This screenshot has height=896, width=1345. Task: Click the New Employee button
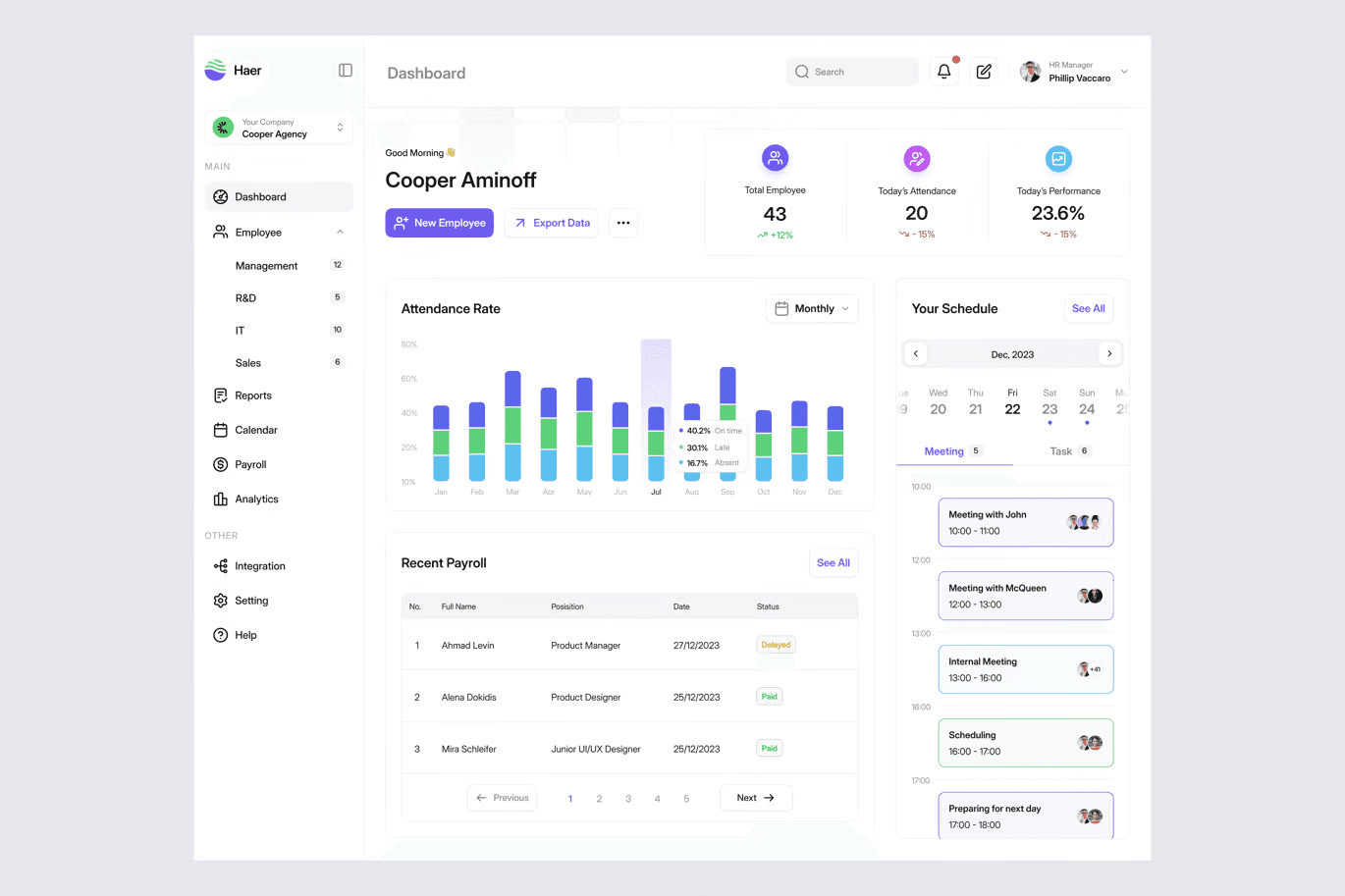point(439,223)
